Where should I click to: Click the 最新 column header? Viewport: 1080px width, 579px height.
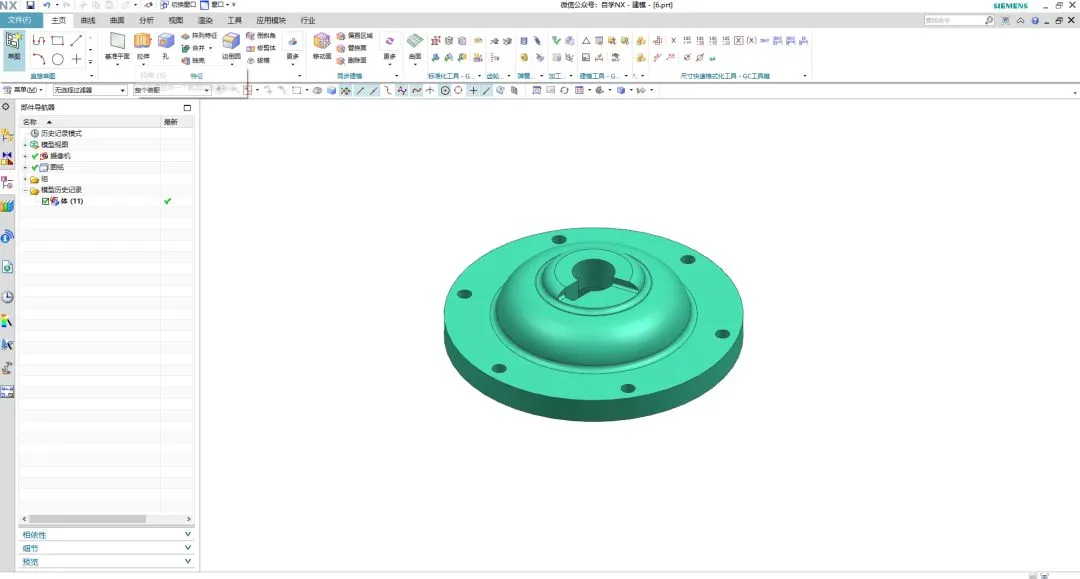[x=177, y=122]
